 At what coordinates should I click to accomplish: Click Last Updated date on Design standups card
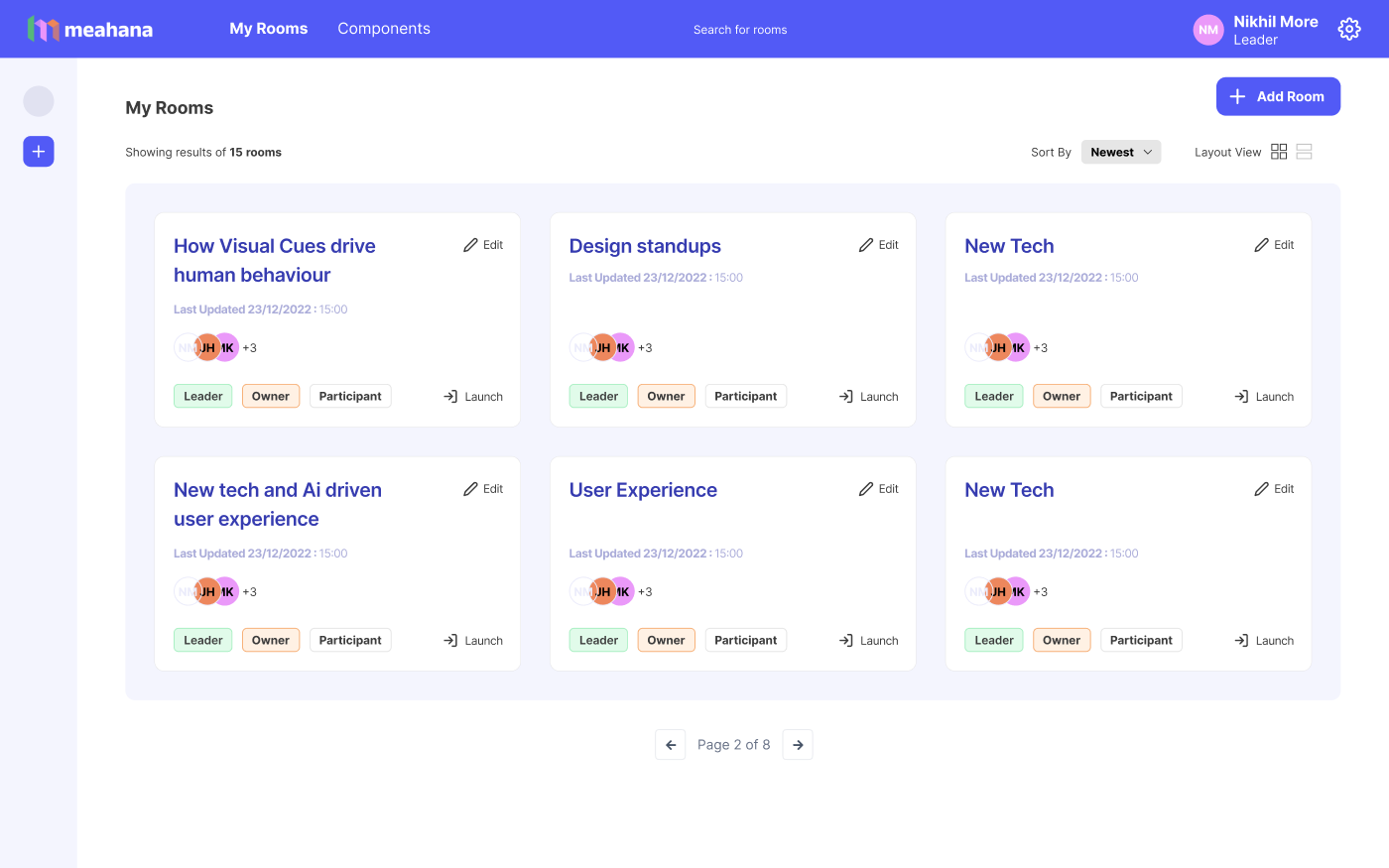pyautogui.click(x=656, y=278)
